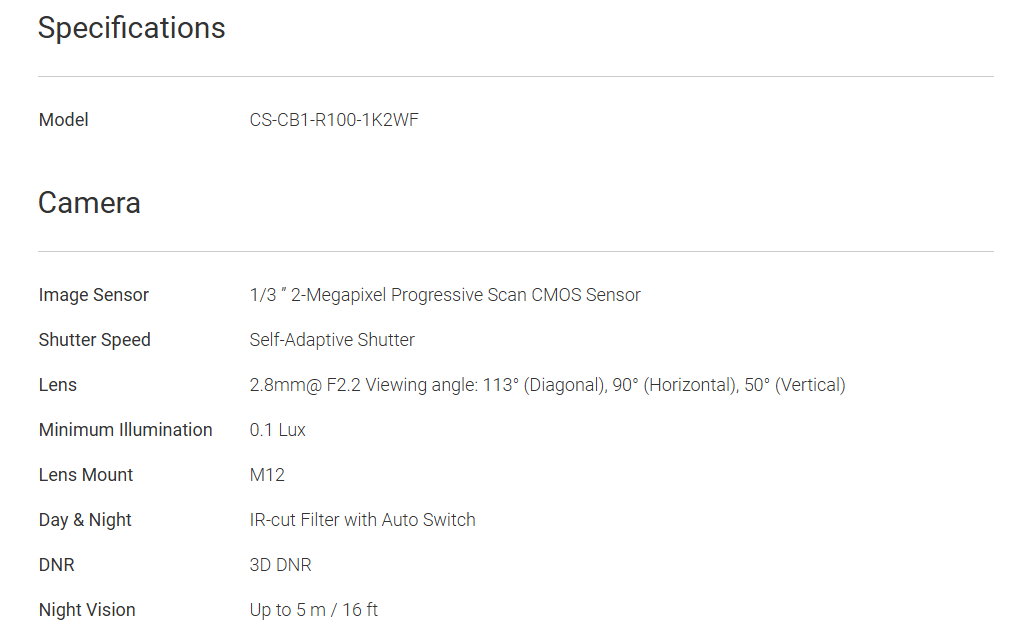
Task: Click the 2.8mm viewing angle description
Action: point(547,385)
